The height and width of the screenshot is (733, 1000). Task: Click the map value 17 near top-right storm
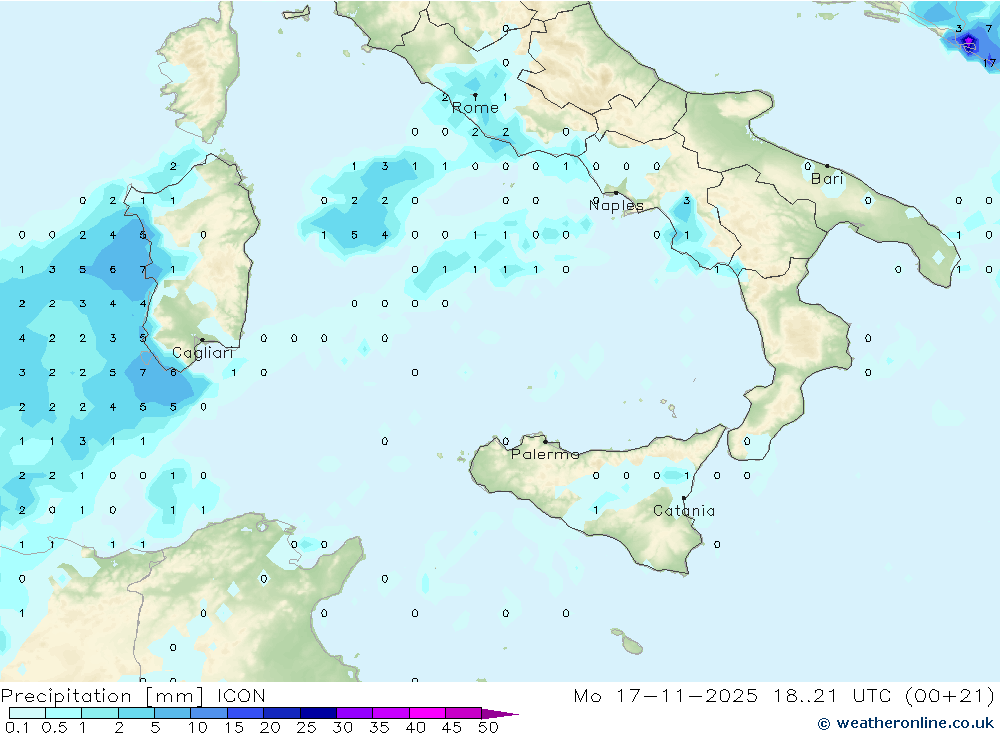[989, 63]
